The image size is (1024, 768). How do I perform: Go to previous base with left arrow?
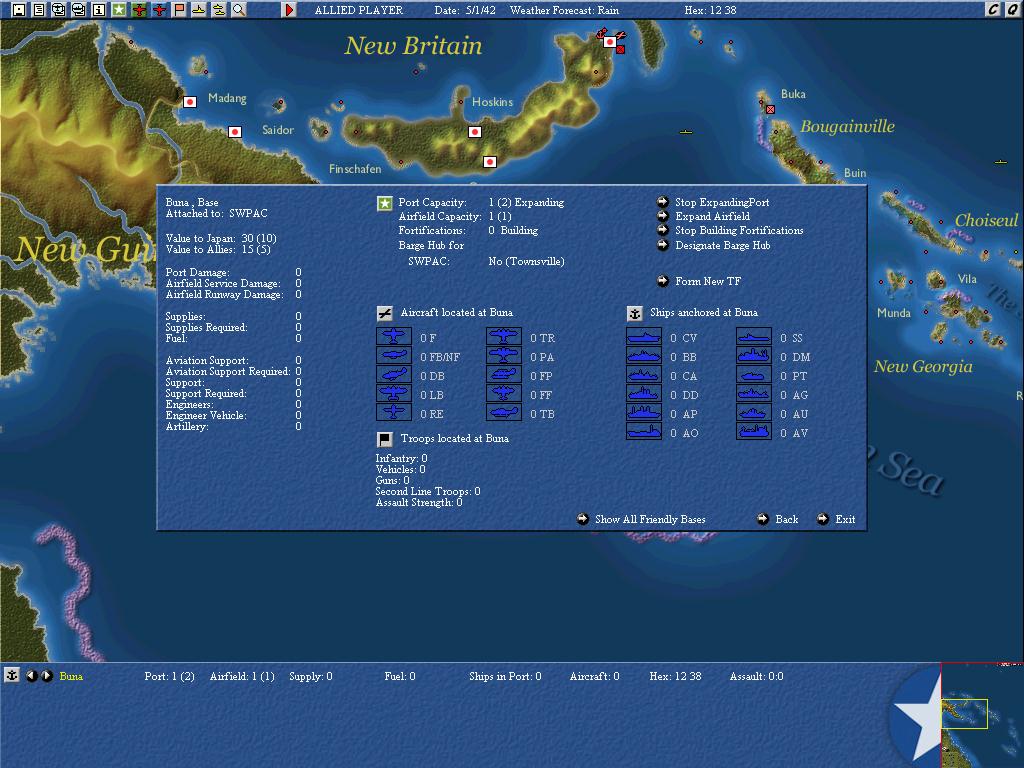31,676
